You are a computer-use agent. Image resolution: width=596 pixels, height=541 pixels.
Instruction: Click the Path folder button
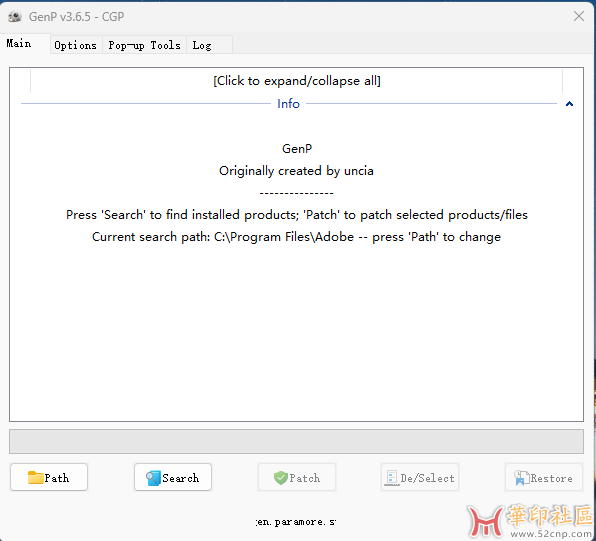49,477
